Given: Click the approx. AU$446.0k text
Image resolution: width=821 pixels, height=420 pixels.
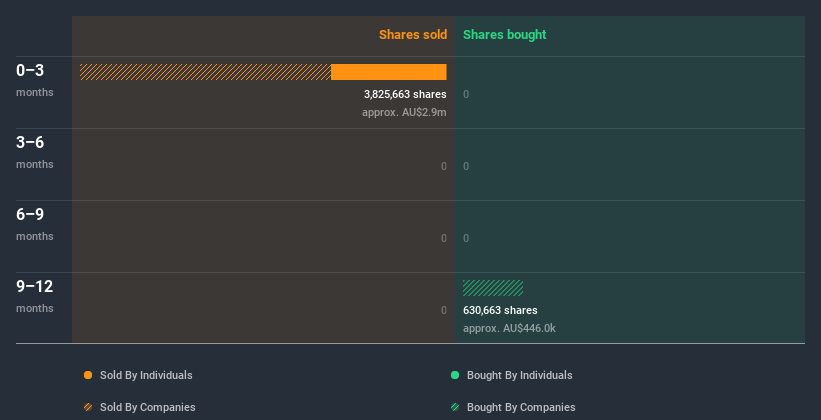Looking at the screenshot, I should pyautogui.click(x=509, y=328).
